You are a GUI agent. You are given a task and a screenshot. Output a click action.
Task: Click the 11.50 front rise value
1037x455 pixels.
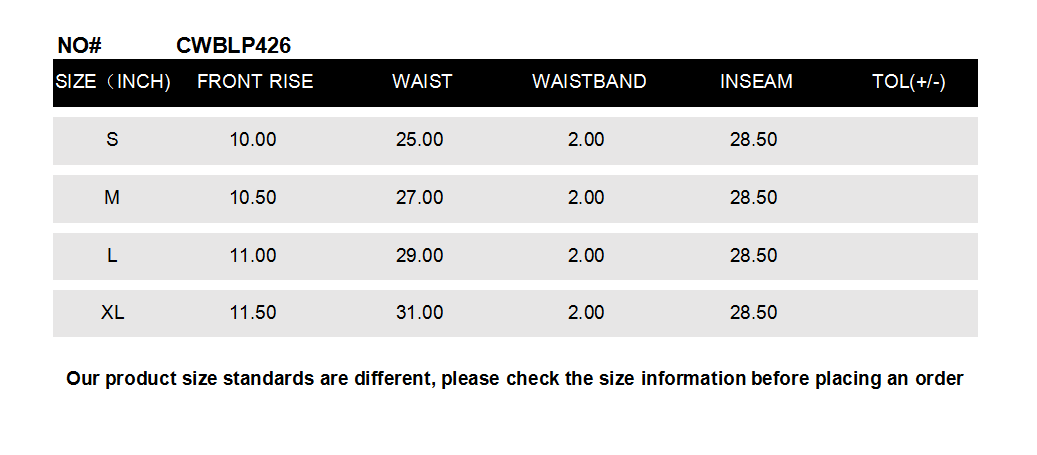253,313
